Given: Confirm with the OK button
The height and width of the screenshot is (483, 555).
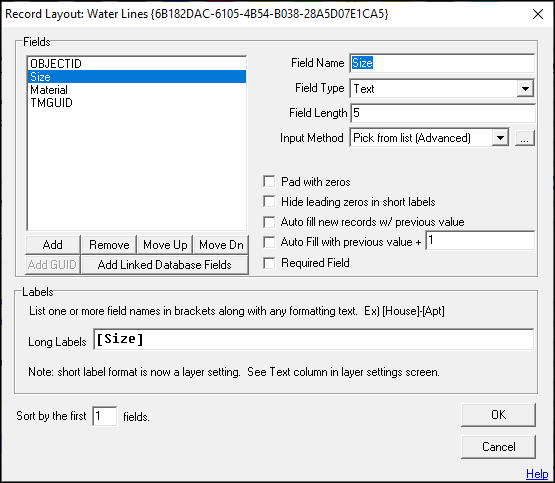Looking at the screenshot, I should 498,415.
